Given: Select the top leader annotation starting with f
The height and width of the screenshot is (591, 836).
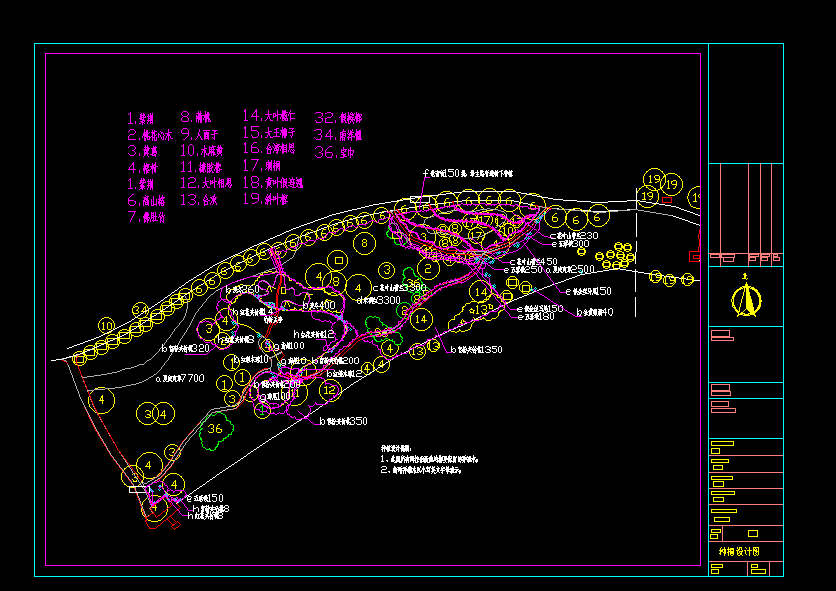Looking at the screenshot, I should click(x=468, y=173).
